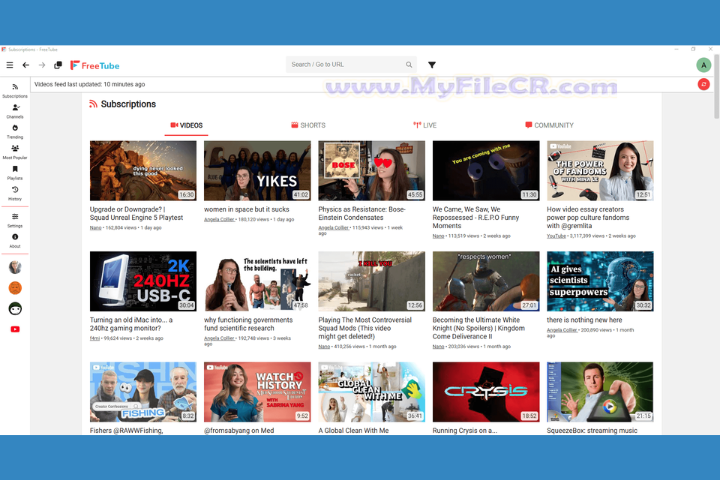Switch to the Community tab
Image resolution: width=720 pixels, height=480 pixels.
[x=549, y=125]
